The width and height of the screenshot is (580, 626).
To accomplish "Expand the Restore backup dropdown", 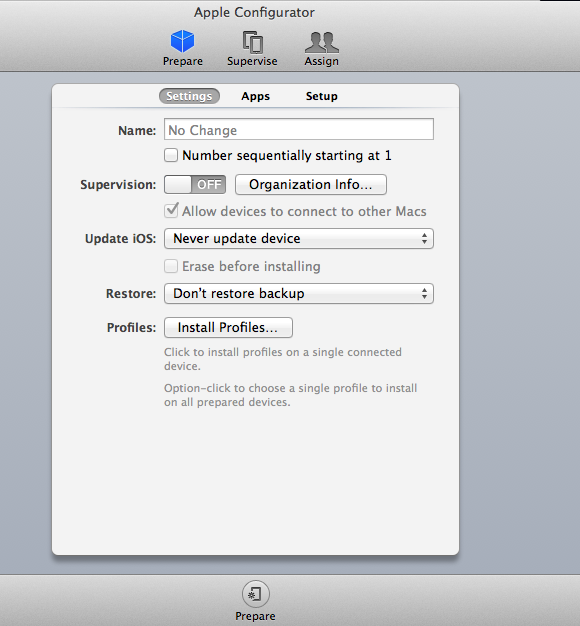I will click(299, 294).
